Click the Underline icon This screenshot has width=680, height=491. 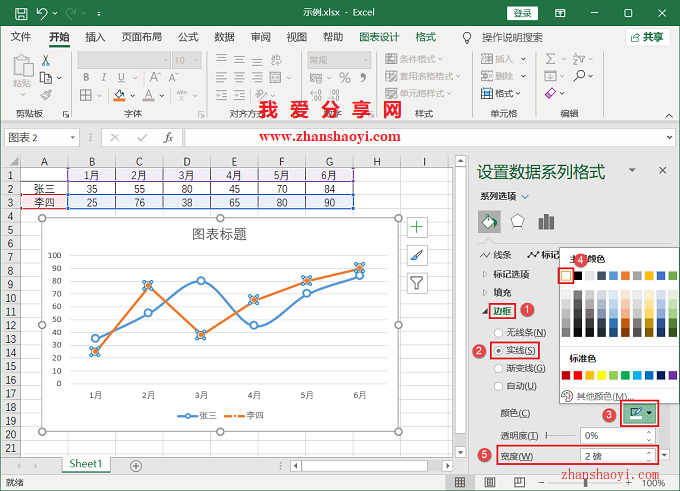coord(121,77)
